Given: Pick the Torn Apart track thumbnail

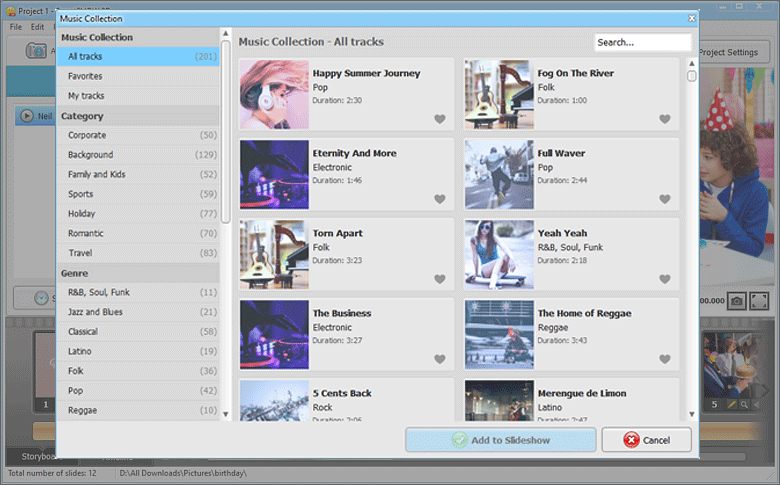Looking at the screenshot, I should pyautogui.click(x=274, y=255).
